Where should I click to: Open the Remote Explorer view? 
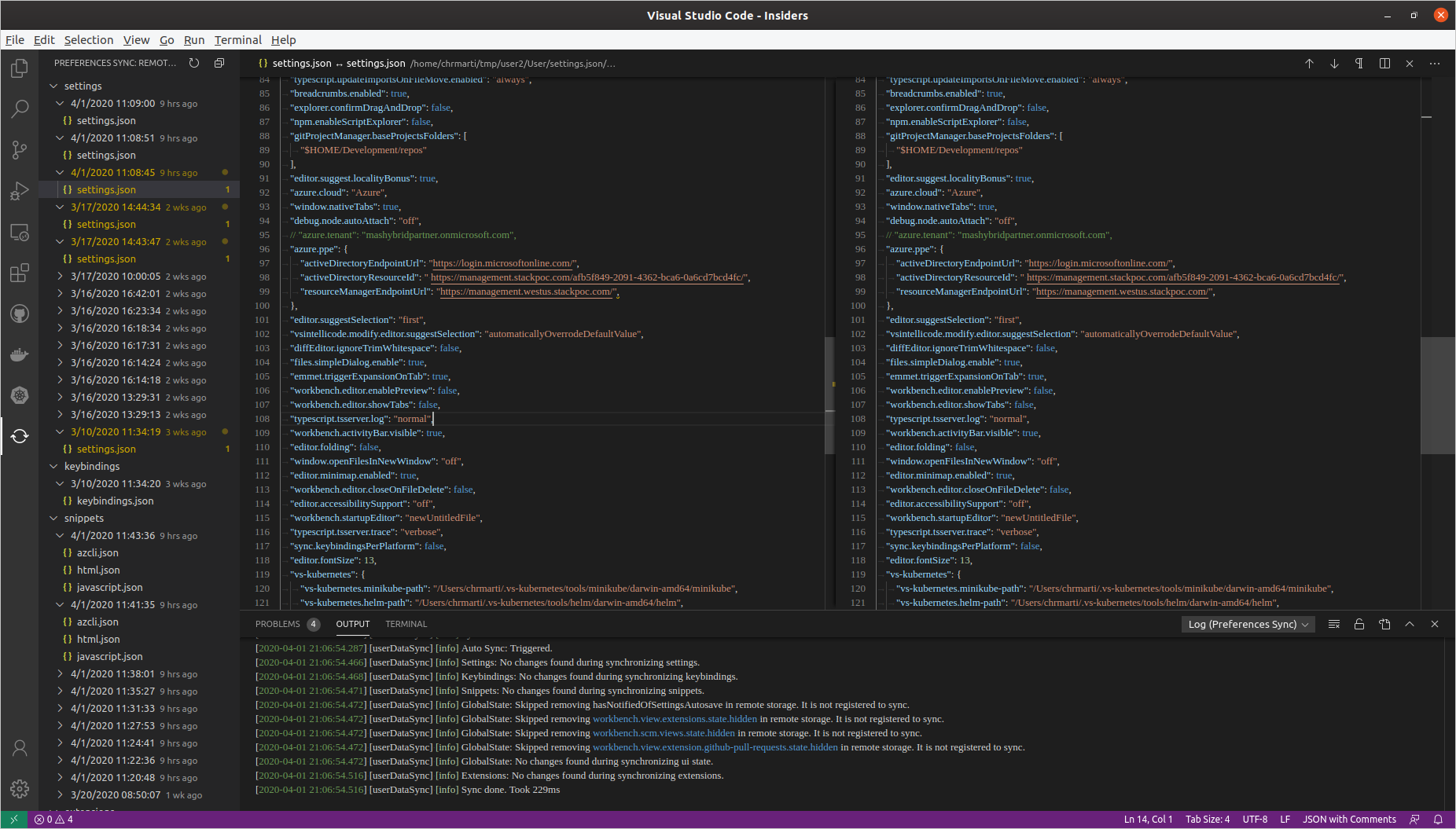click(x=20, y=232)
